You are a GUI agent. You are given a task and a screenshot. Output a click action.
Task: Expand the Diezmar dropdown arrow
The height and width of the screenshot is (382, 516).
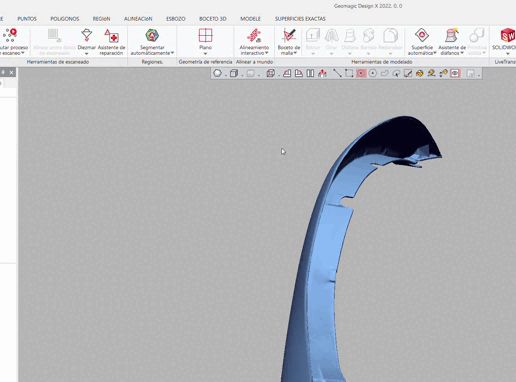click(x=87, y=54)
